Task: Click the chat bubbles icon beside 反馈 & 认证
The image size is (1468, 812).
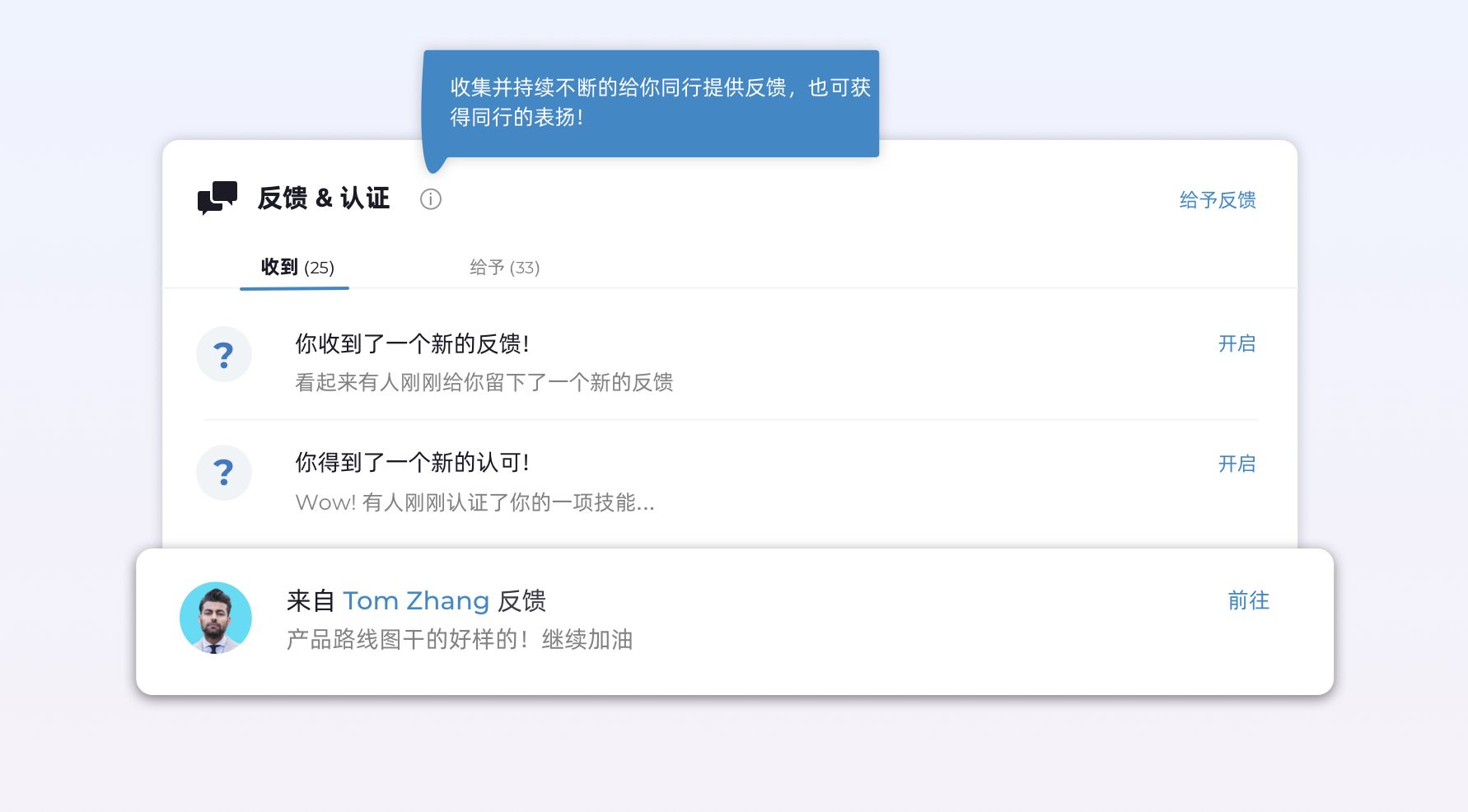Action: [217, 198]
